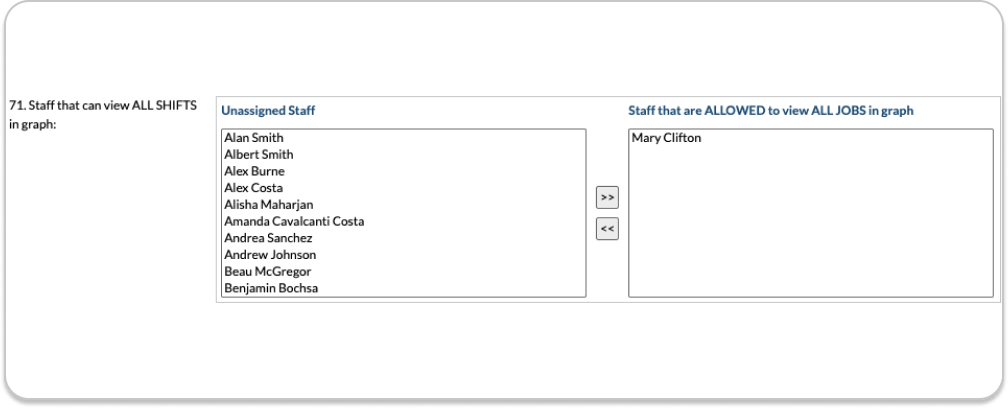Select Benjamin Bochsa list item

click(271, 289)
